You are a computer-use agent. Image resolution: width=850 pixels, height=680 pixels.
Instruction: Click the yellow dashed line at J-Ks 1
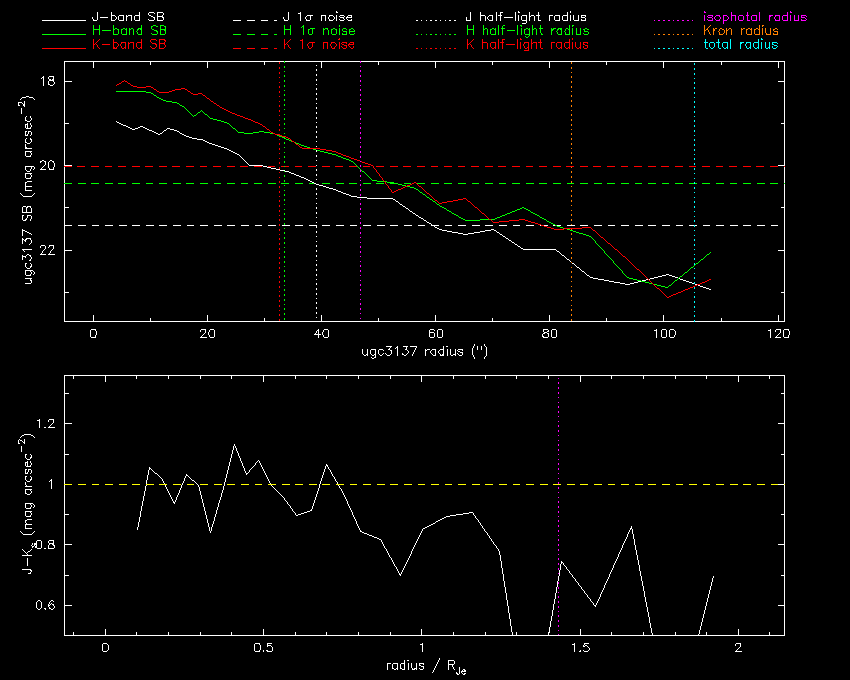[424, 484]
